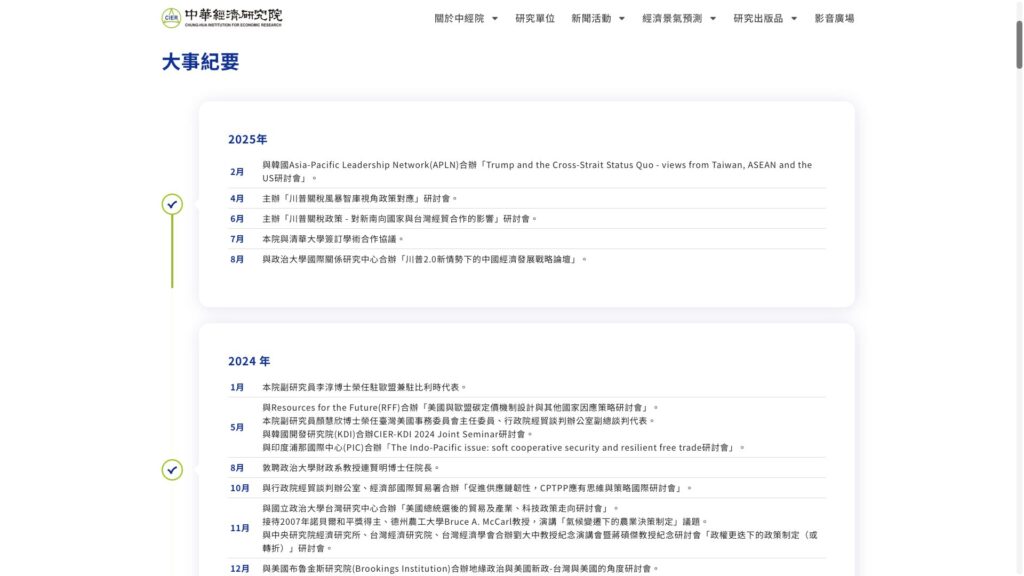Click the checkmark marker beside 2024 card
1024x576 pixels.
click(172, 469)
